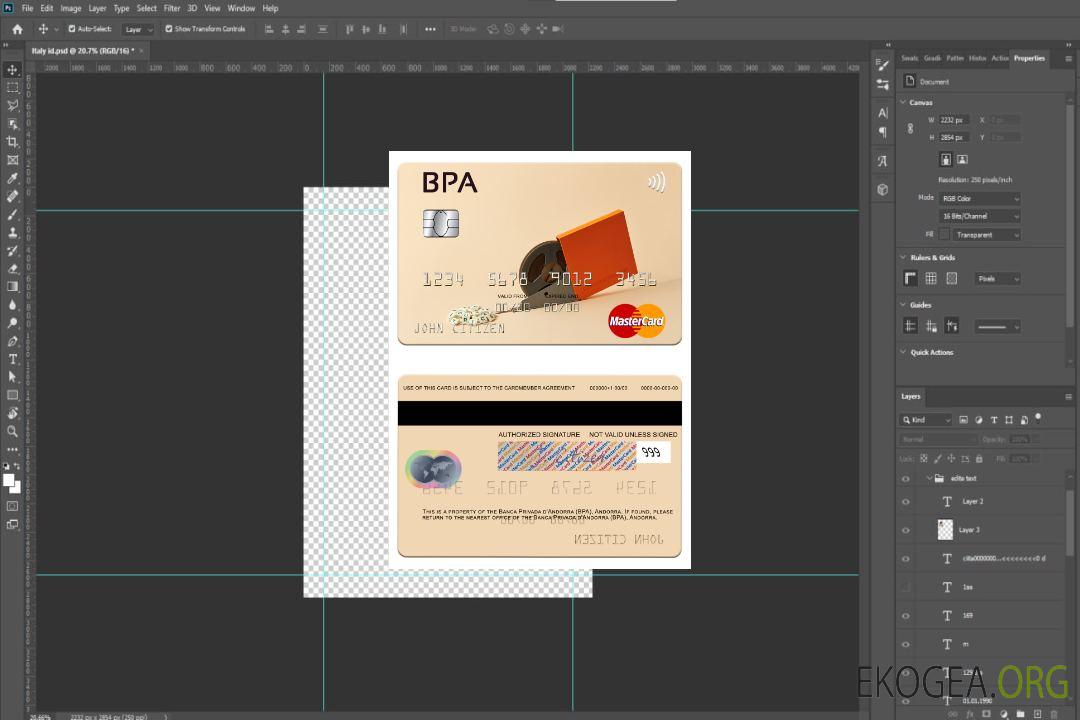Collapse the Canvas section

903,102
